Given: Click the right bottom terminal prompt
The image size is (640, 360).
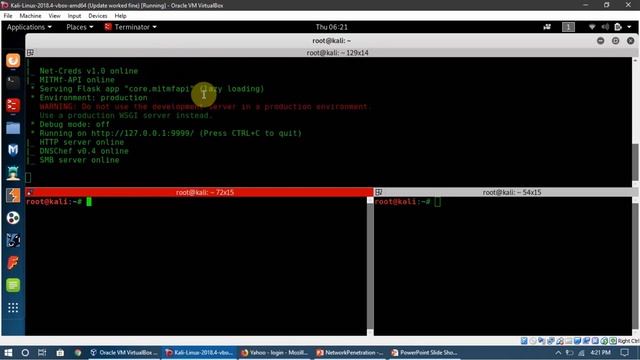Looking at the screenshot, I should [x=403, y=202].
